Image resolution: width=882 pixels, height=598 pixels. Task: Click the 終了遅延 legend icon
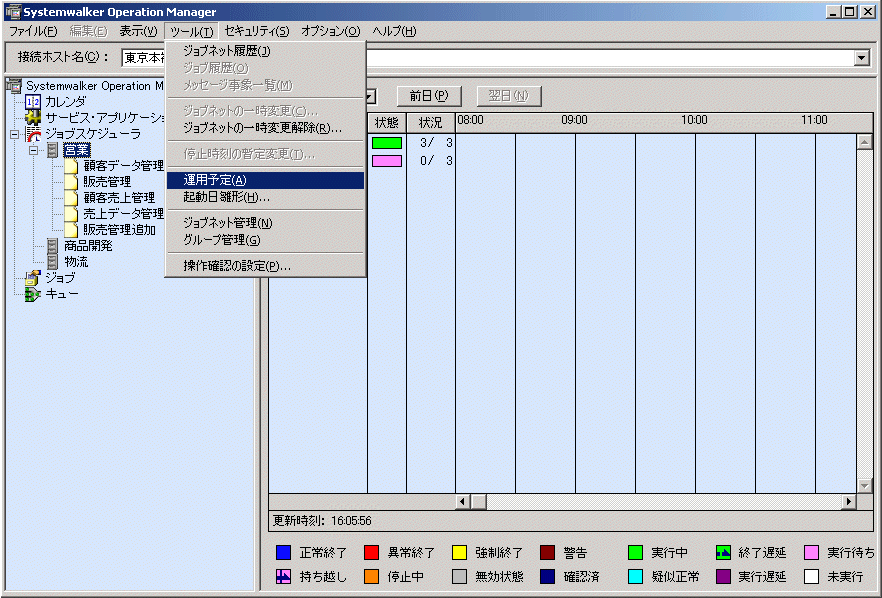click(723, 552)
